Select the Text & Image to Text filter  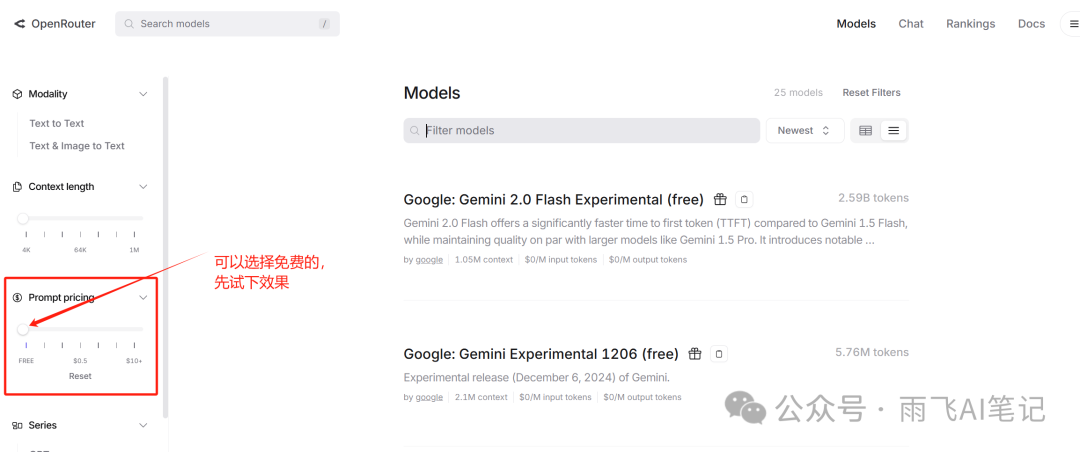pyautogui.click(x=77, y=146)
